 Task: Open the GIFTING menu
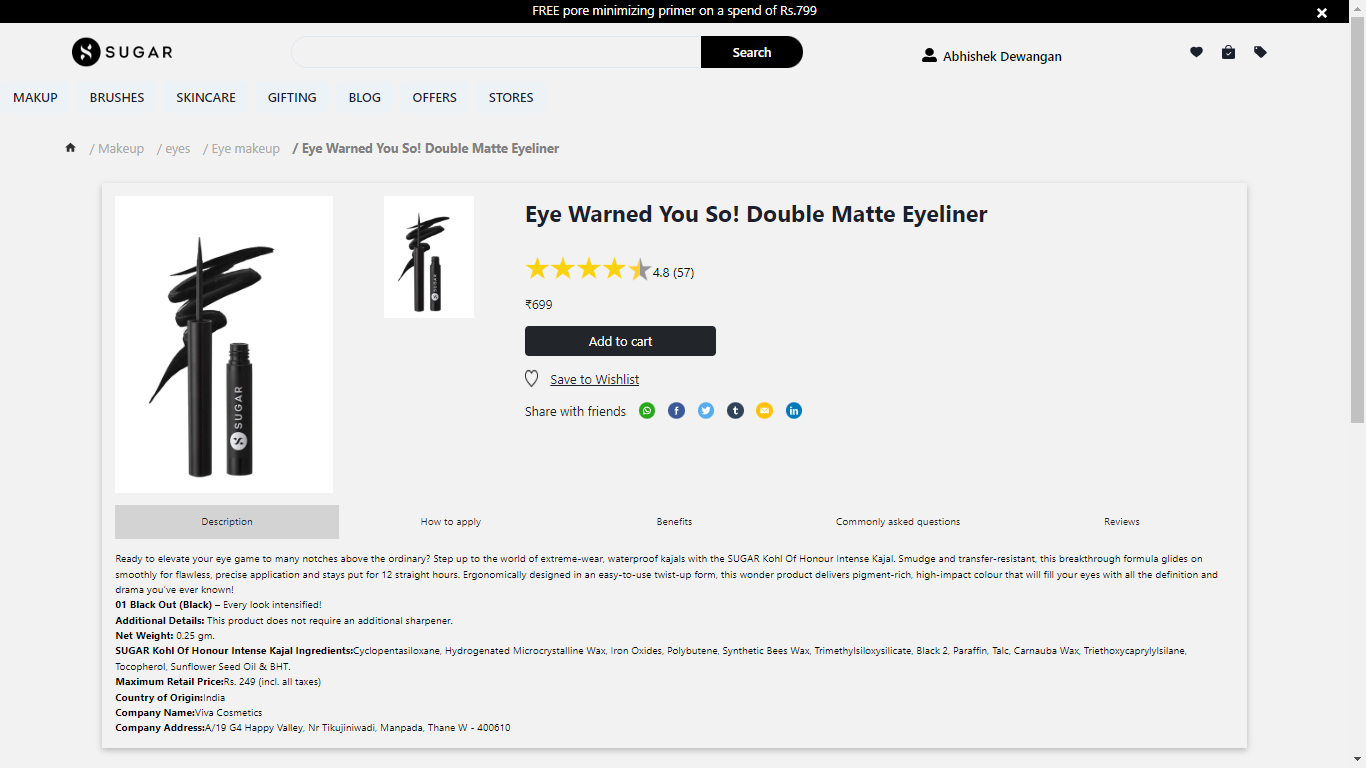(292, 98)
